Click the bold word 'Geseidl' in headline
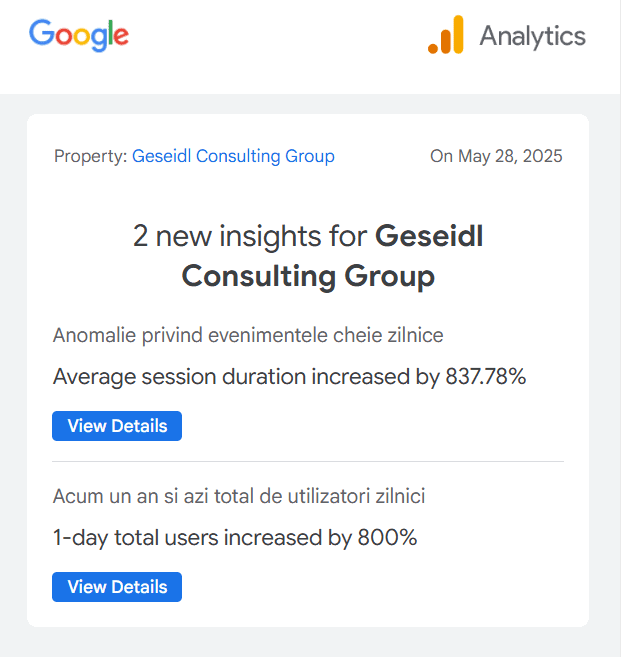This screenshot has width=623, height=657. (x=429, y=236)
